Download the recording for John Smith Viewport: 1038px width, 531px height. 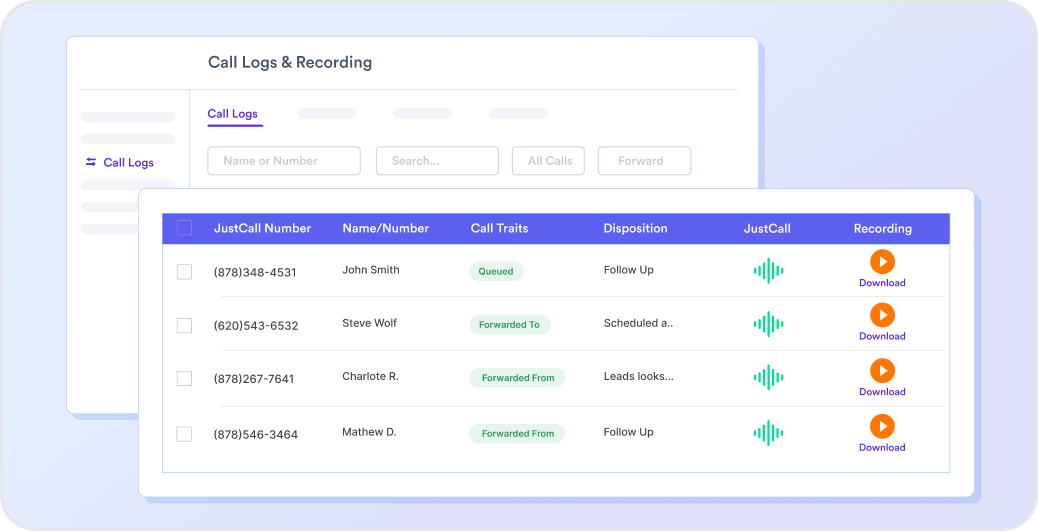pyautogui.click(x=881, y=283)
